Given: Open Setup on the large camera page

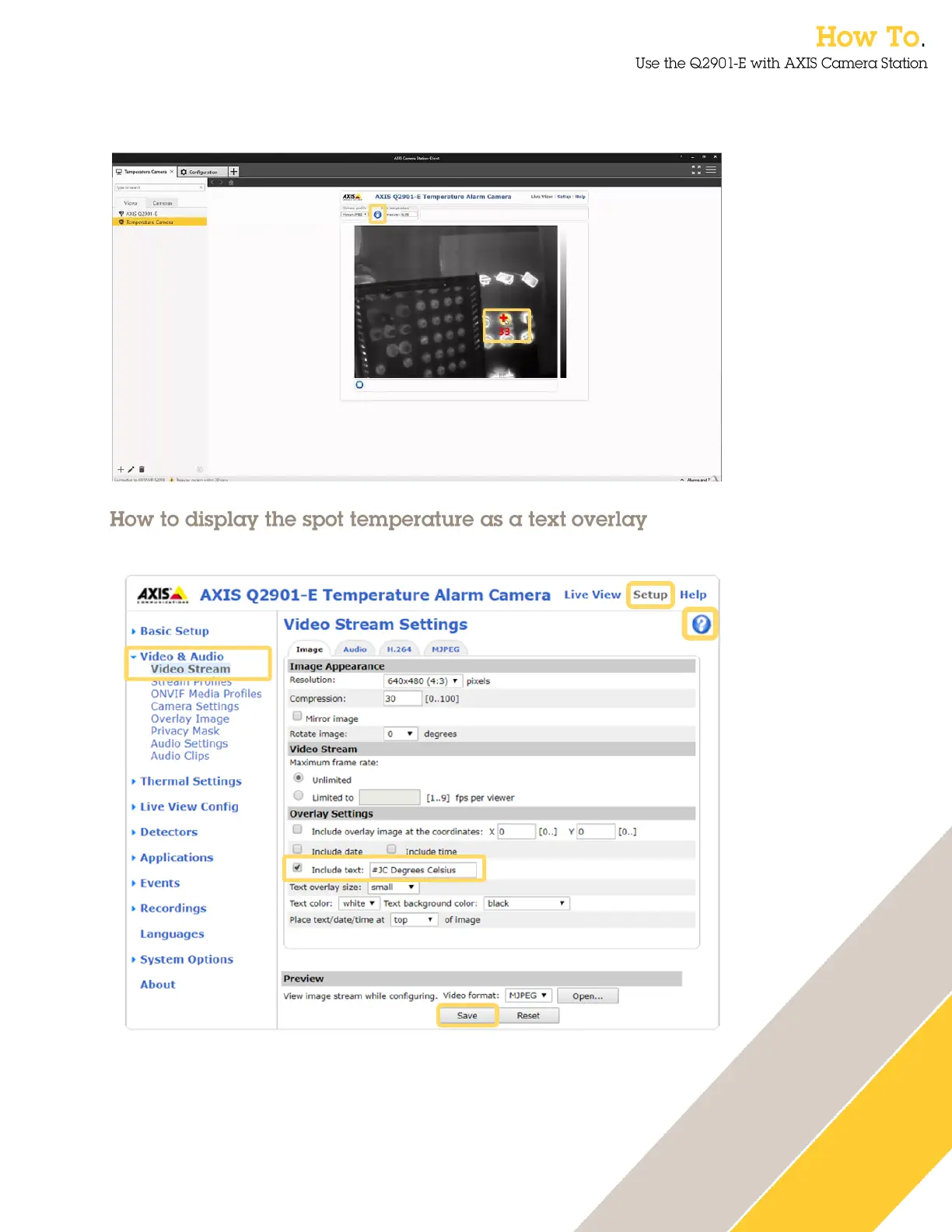Looking at the screenshot, I should 650,594.
